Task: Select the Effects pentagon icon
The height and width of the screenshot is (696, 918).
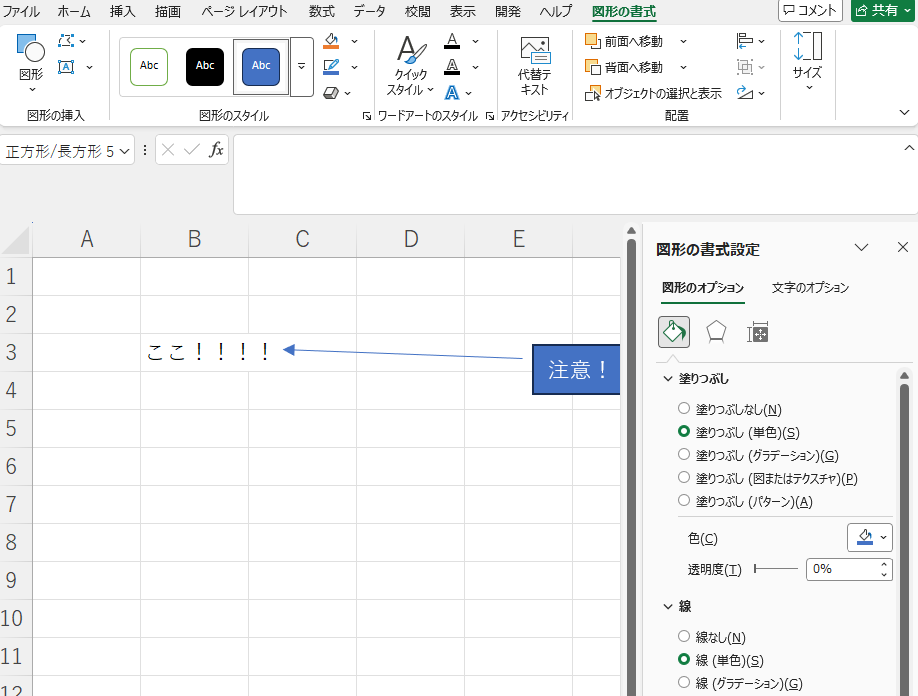Action: click(716, 332)
